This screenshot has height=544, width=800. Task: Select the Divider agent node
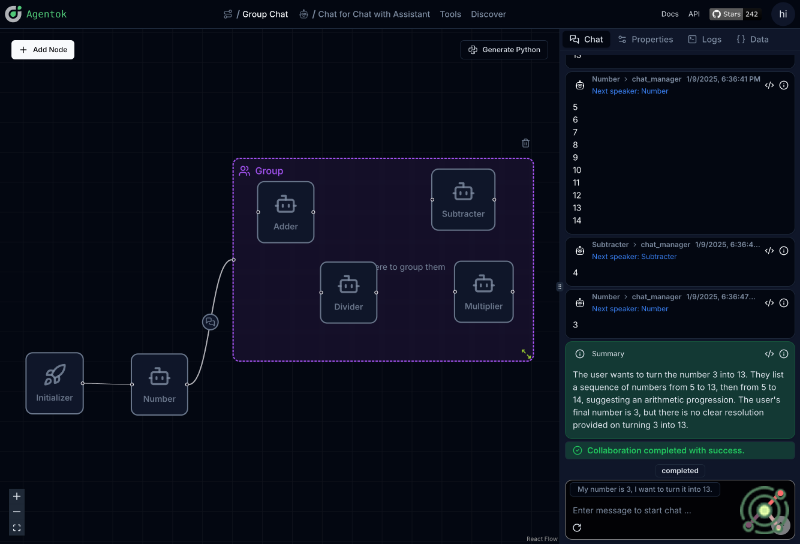coord(349,292)
